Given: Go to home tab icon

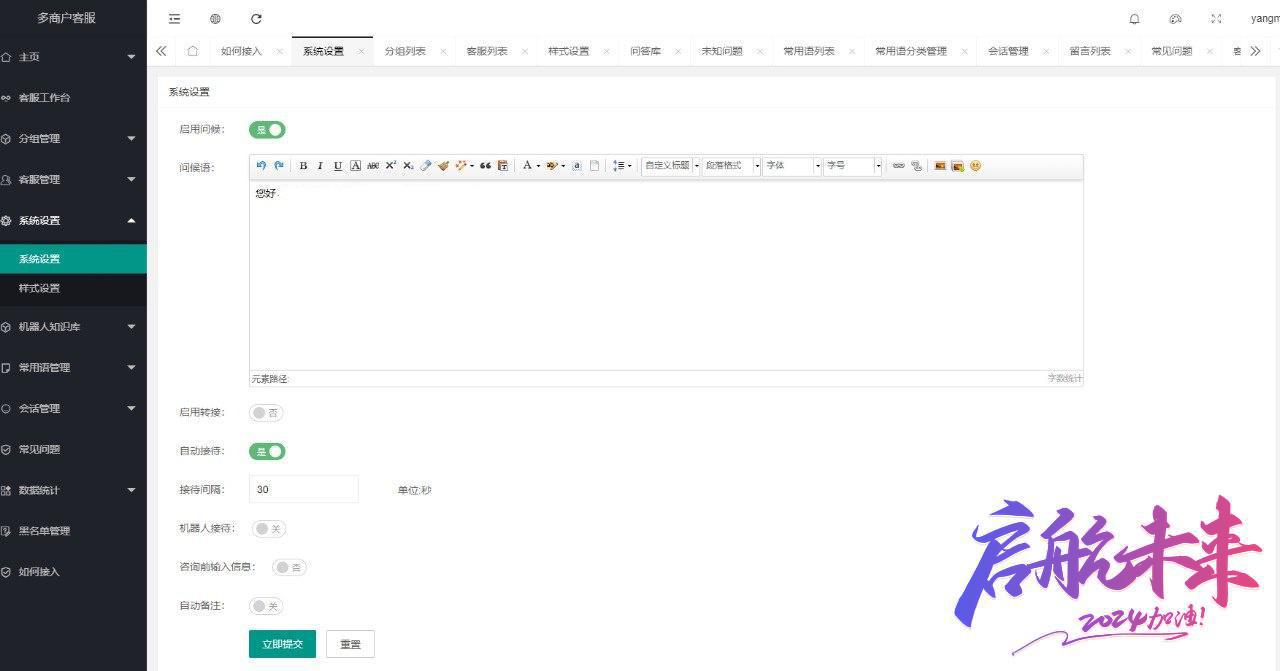Looking at the screenshot, I should coord(193,51).
